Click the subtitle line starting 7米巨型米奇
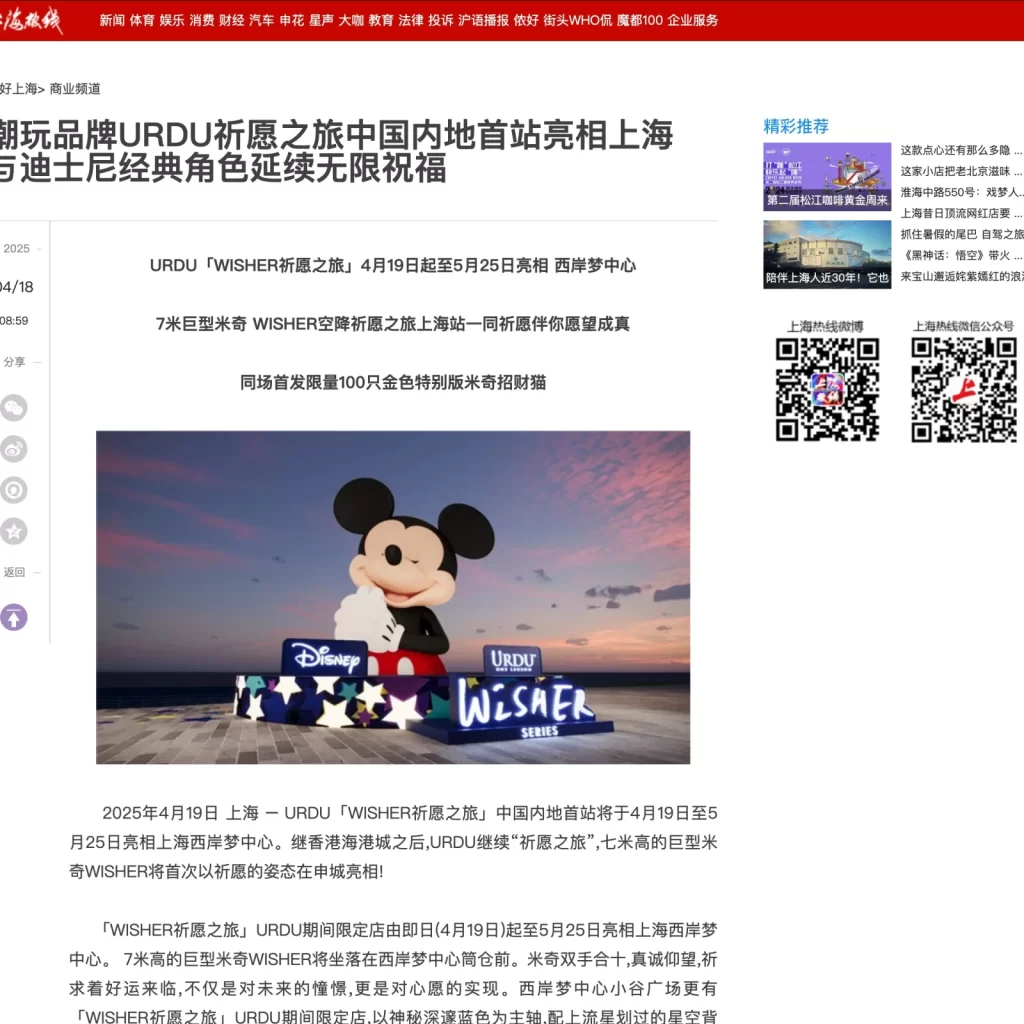Image resolution: width=1024 pixels, height=1024 pixels. 392,323
